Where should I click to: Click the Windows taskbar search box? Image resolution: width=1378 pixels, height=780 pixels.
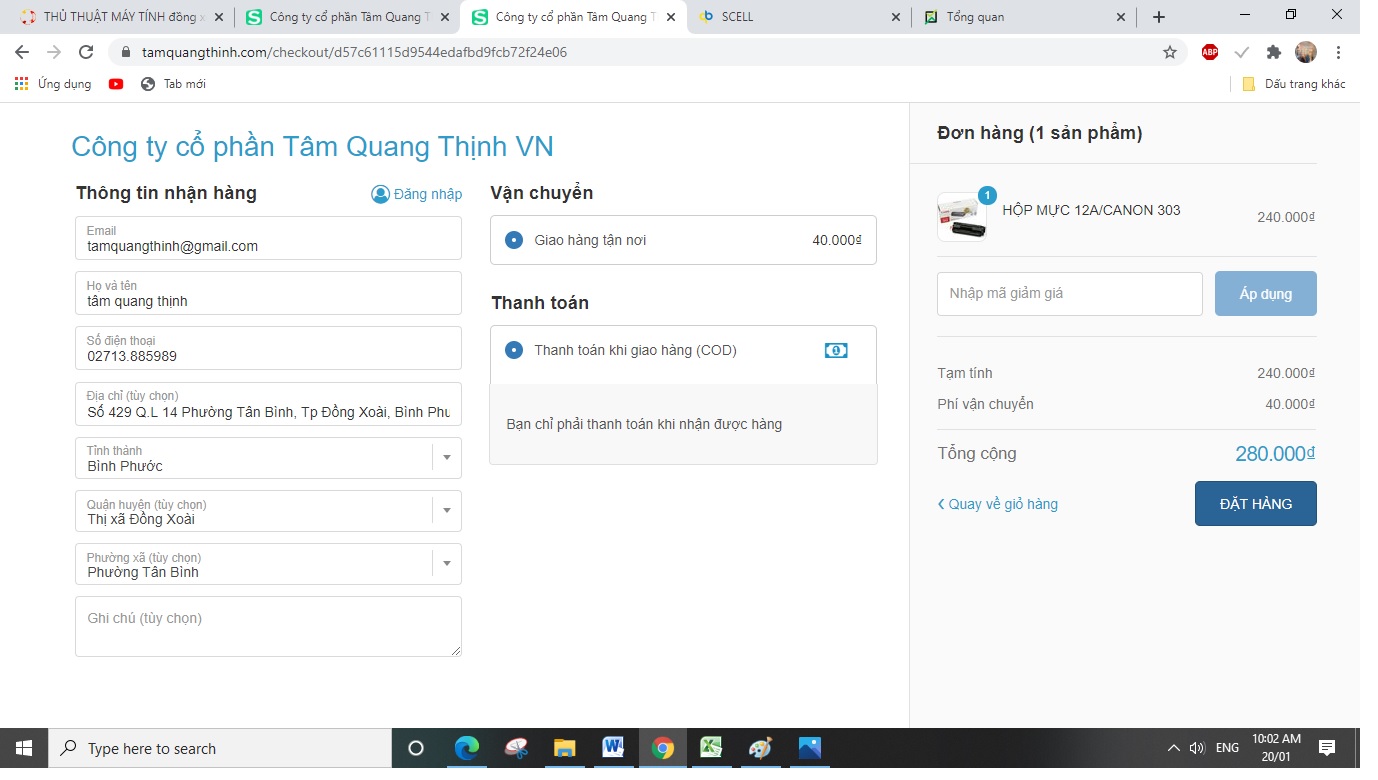pyautogui.click(x=220, y=748)
